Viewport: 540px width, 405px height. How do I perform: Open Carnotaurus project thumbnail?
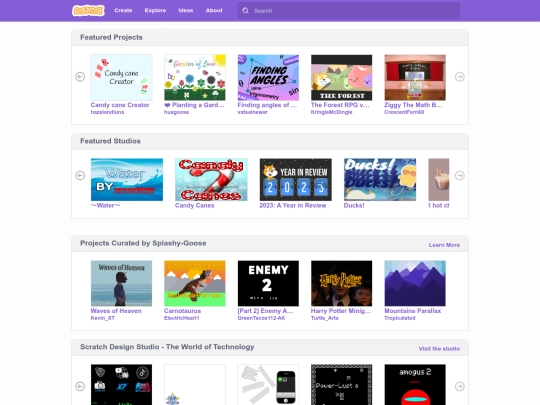(x=195, y=283)
